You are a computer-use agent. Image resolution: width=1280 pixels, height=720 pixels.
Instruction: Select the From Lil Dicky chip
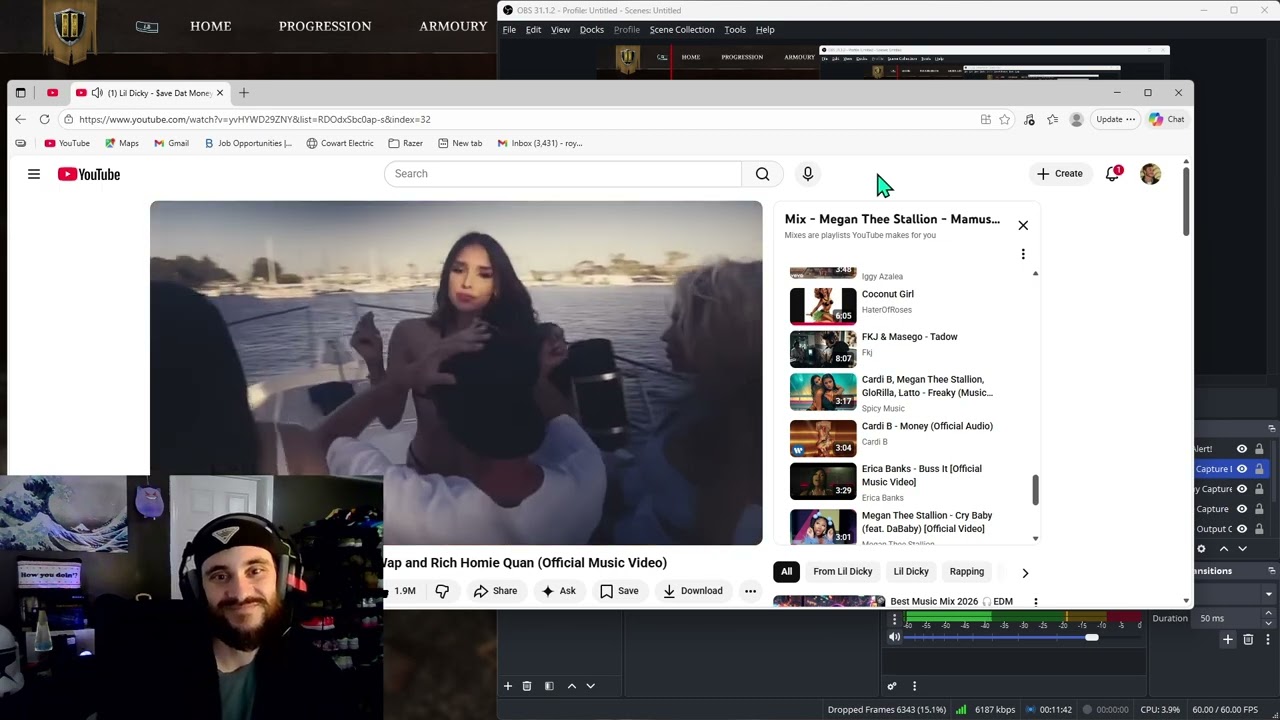(x=843, y=572)
